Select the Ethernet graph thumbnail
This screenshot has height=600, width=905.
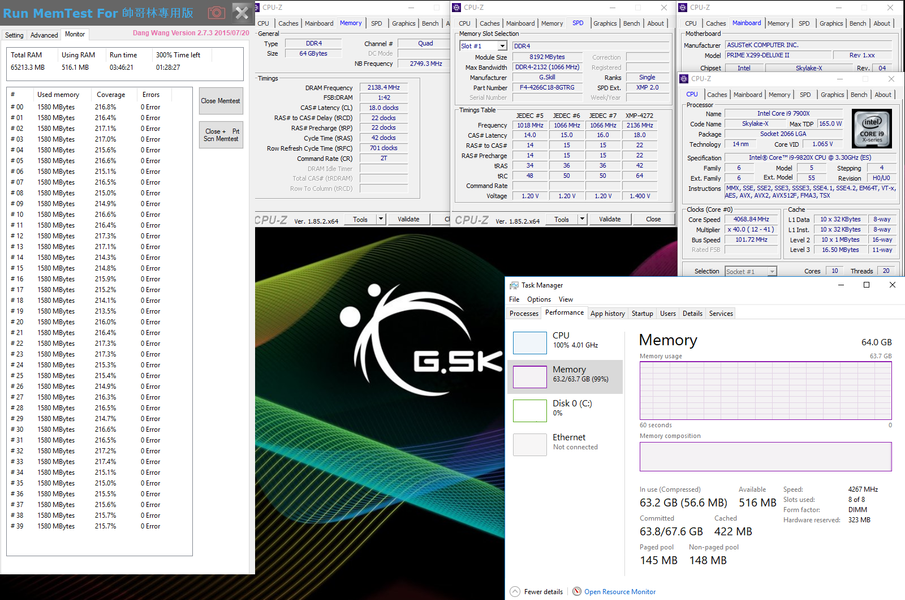pyautogui.click(x=530, y=444)
